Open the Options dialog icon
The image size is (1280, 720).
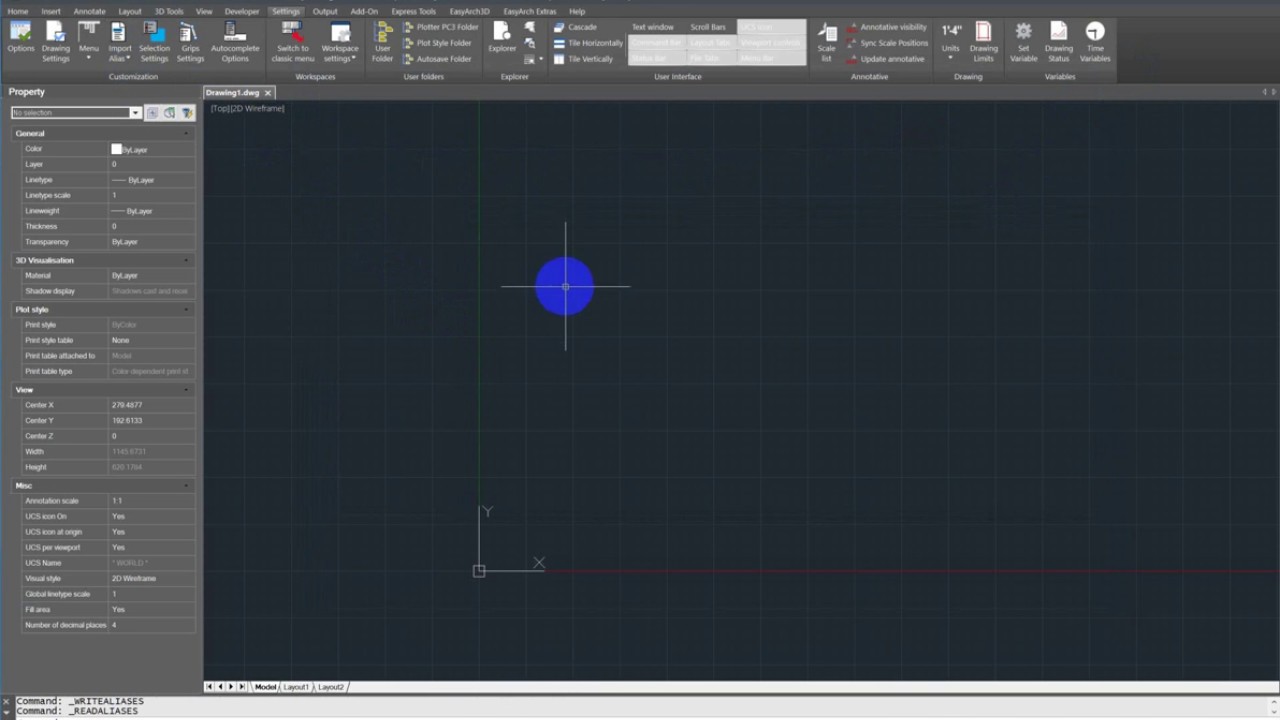[20, 39]
